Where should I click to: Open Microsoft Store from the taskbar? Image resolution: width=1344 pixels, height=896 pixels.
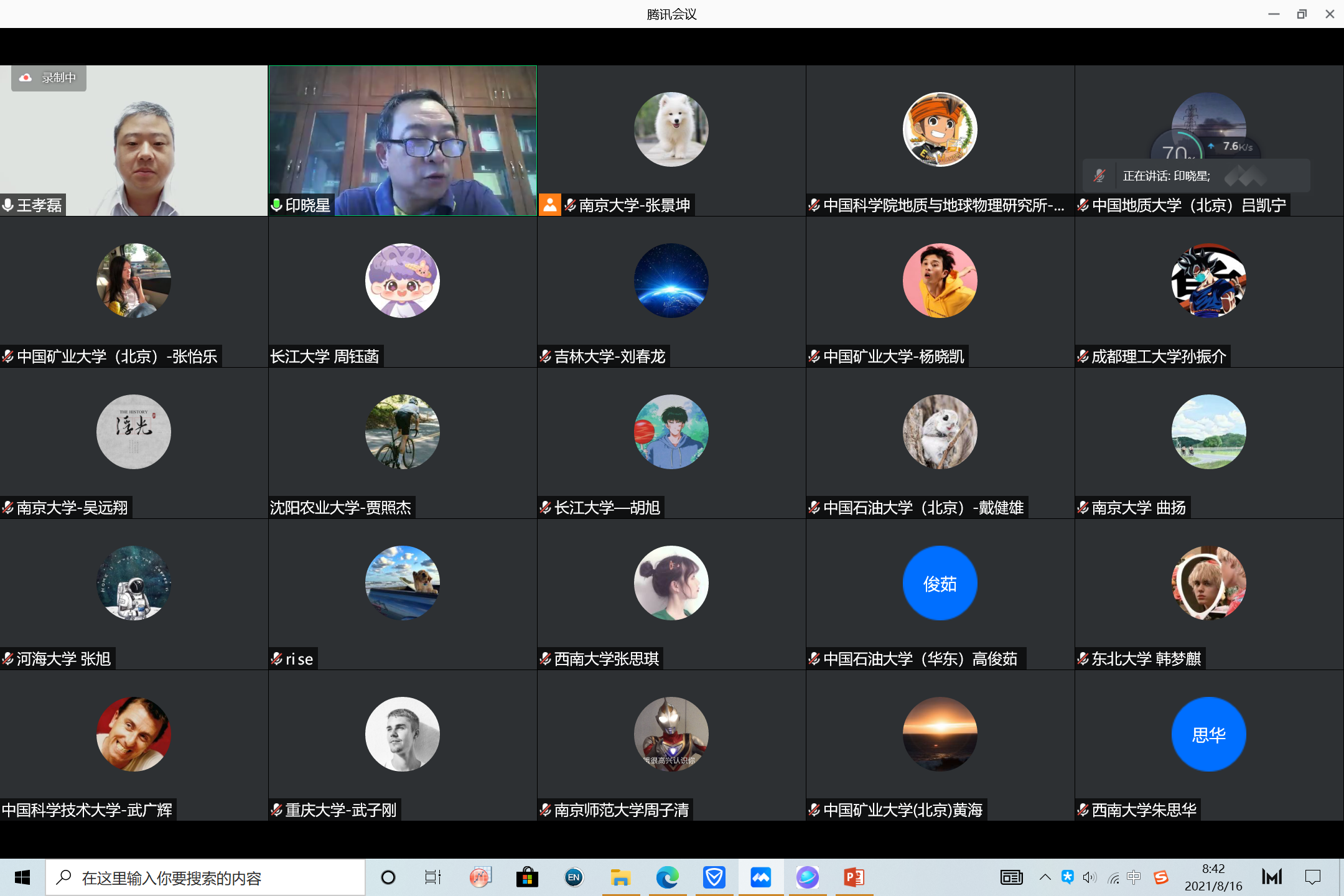click(527, 878)
